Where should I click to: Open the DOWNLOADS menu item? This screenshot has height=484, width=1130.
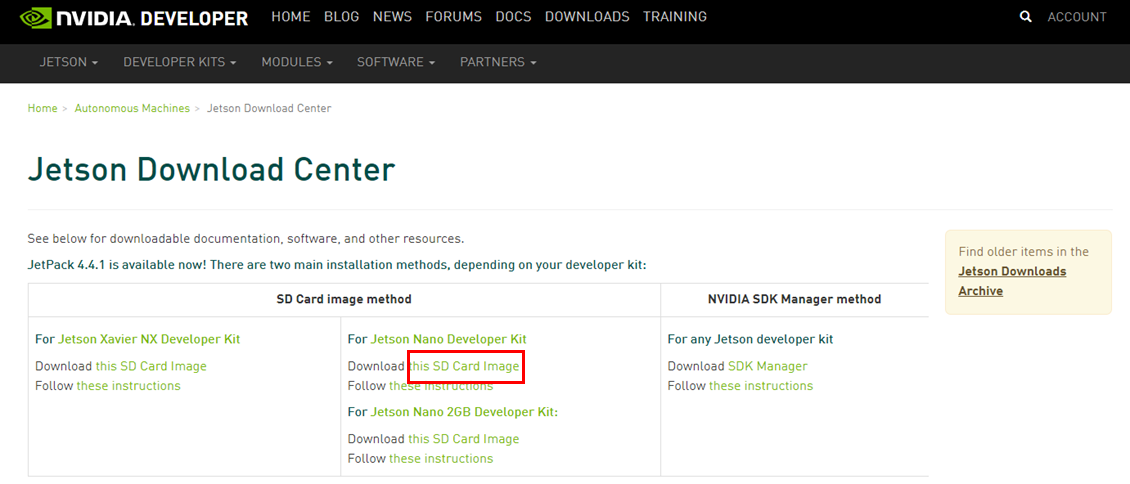587,17
